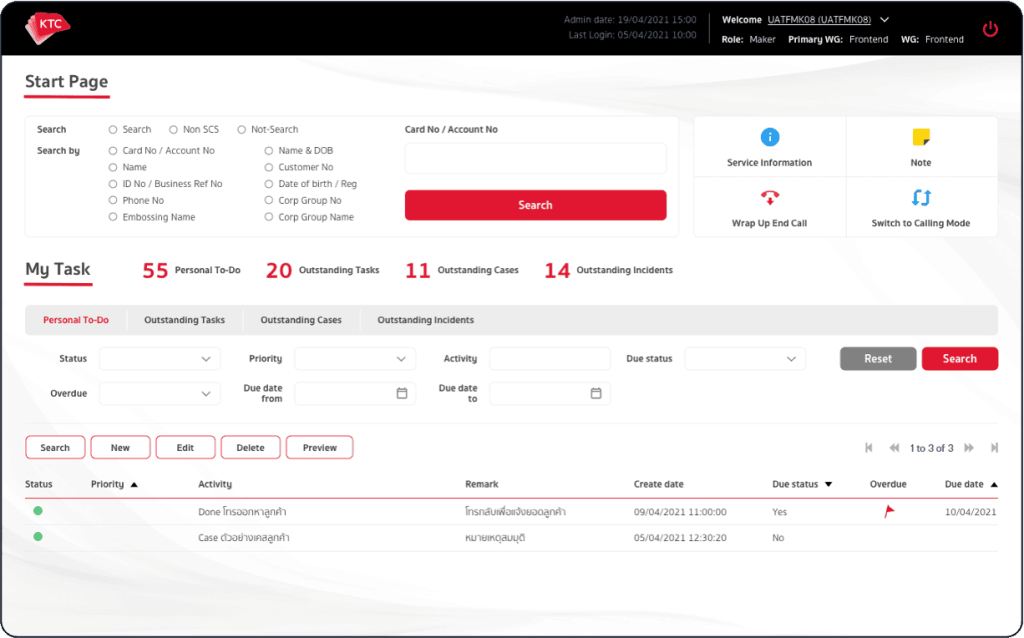Screen dimensions: 1024x638
Task: Choose Customer No radio button
Action: (268, 167)
